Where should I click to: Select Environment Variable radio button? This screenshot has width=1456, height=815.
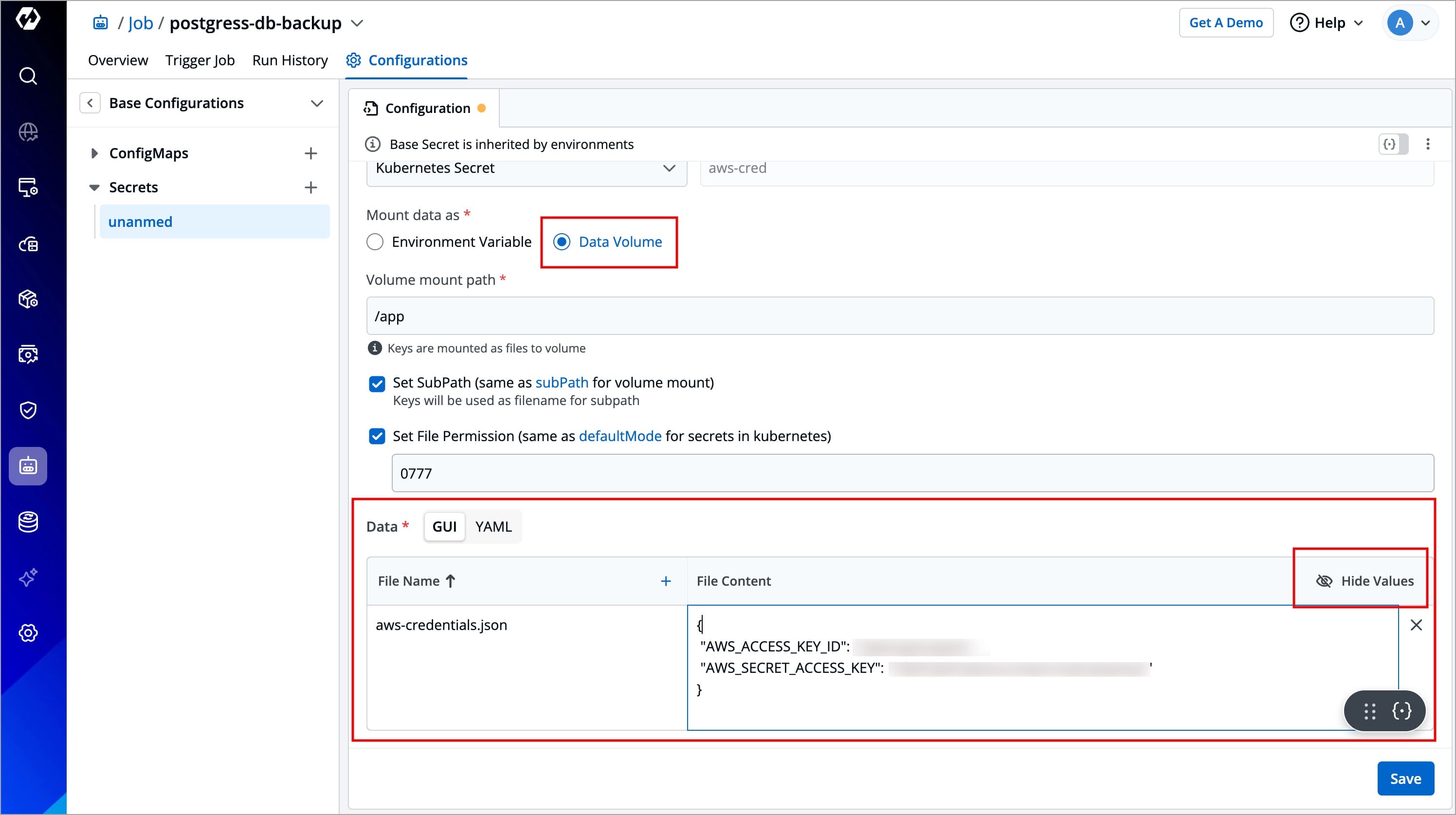[375, 242]
